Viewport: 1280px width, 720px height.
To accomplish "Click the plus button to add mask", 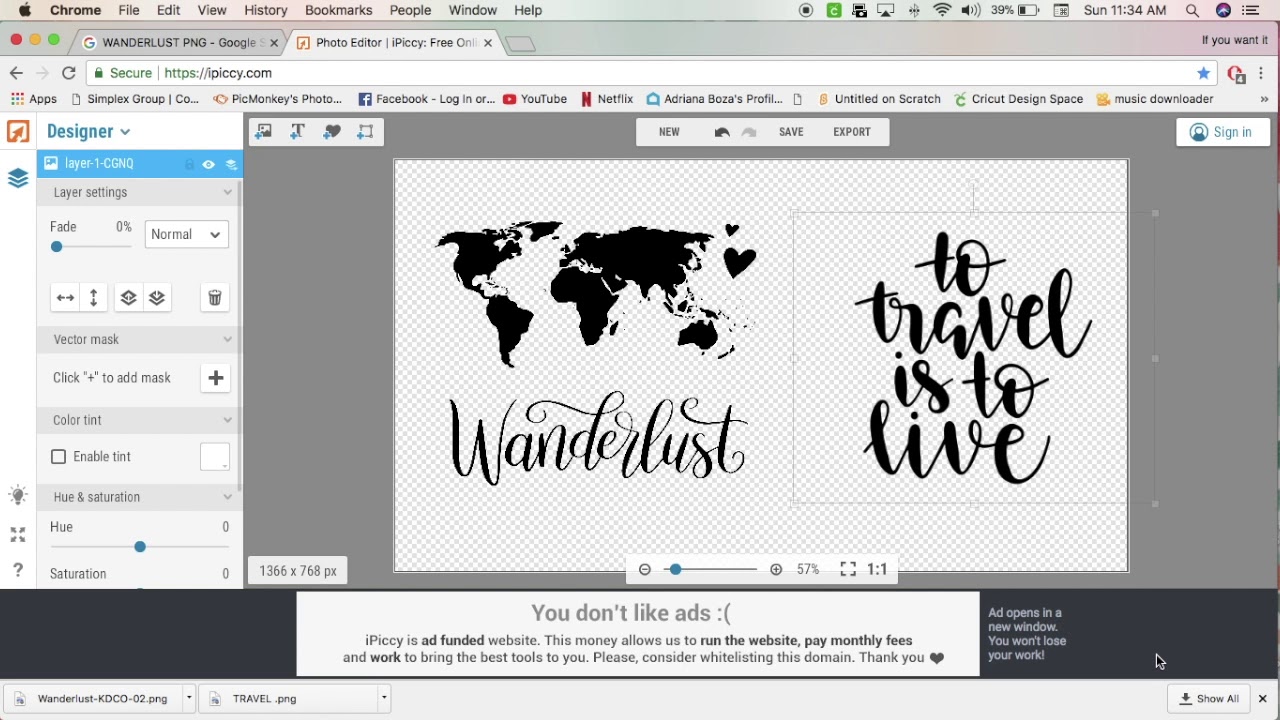I will coord(216,378).
